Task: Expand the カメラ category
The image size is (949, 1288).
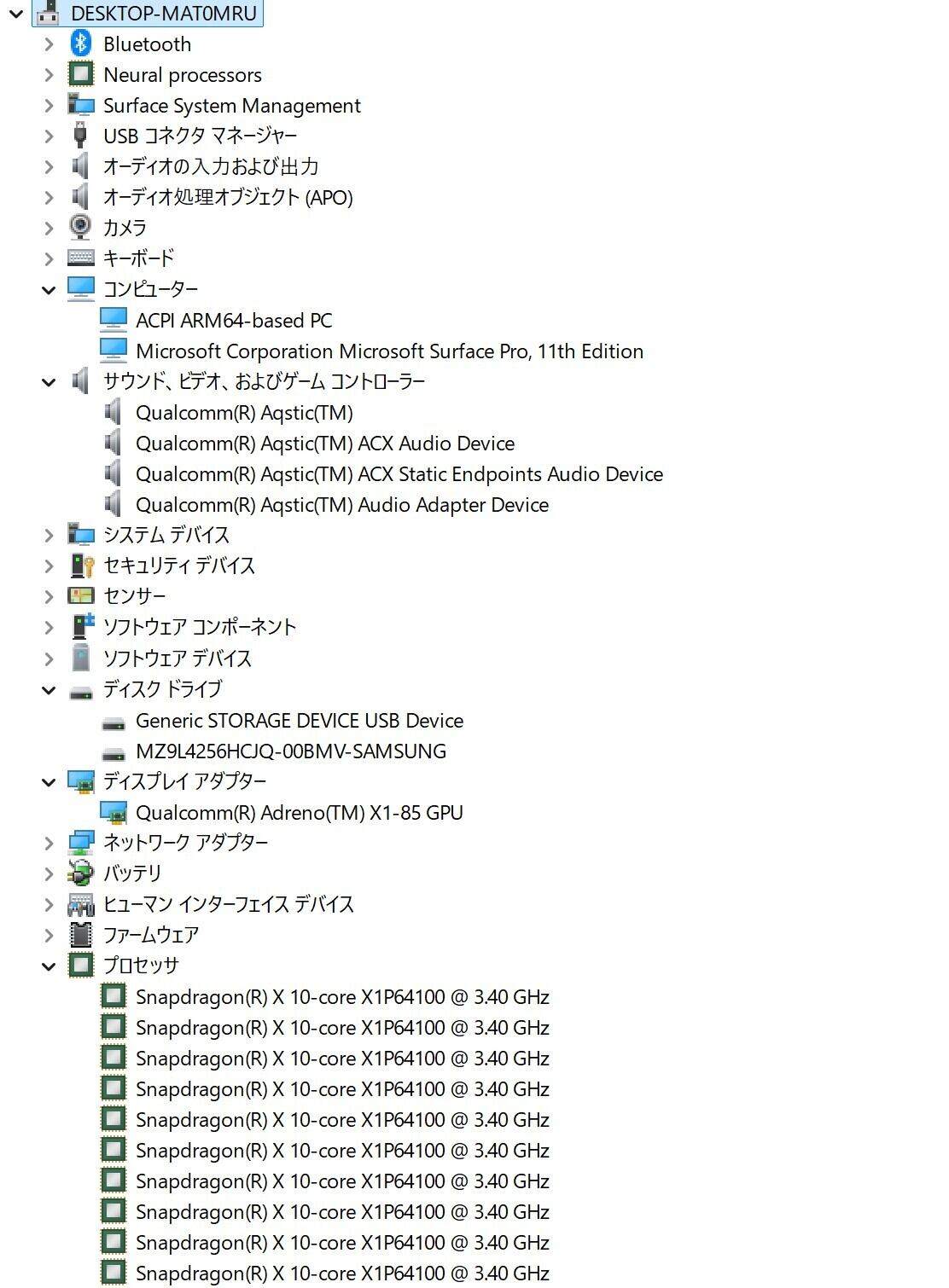Action: [x=49, y=228]
